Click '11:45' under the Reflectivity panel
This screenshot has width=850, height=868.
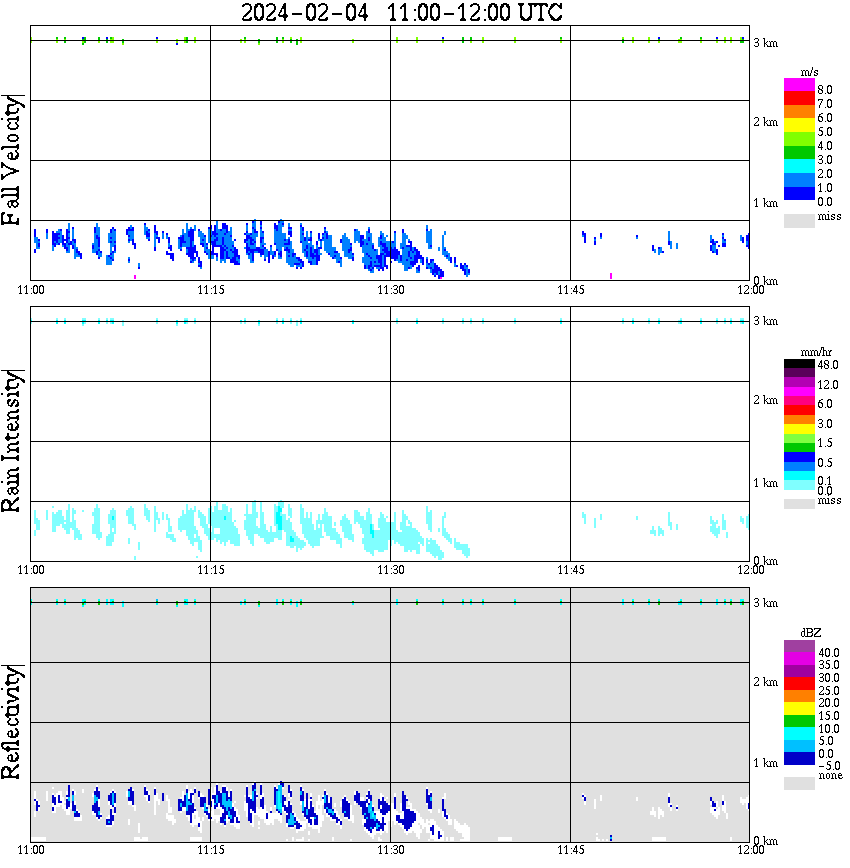tap(571, 850)
